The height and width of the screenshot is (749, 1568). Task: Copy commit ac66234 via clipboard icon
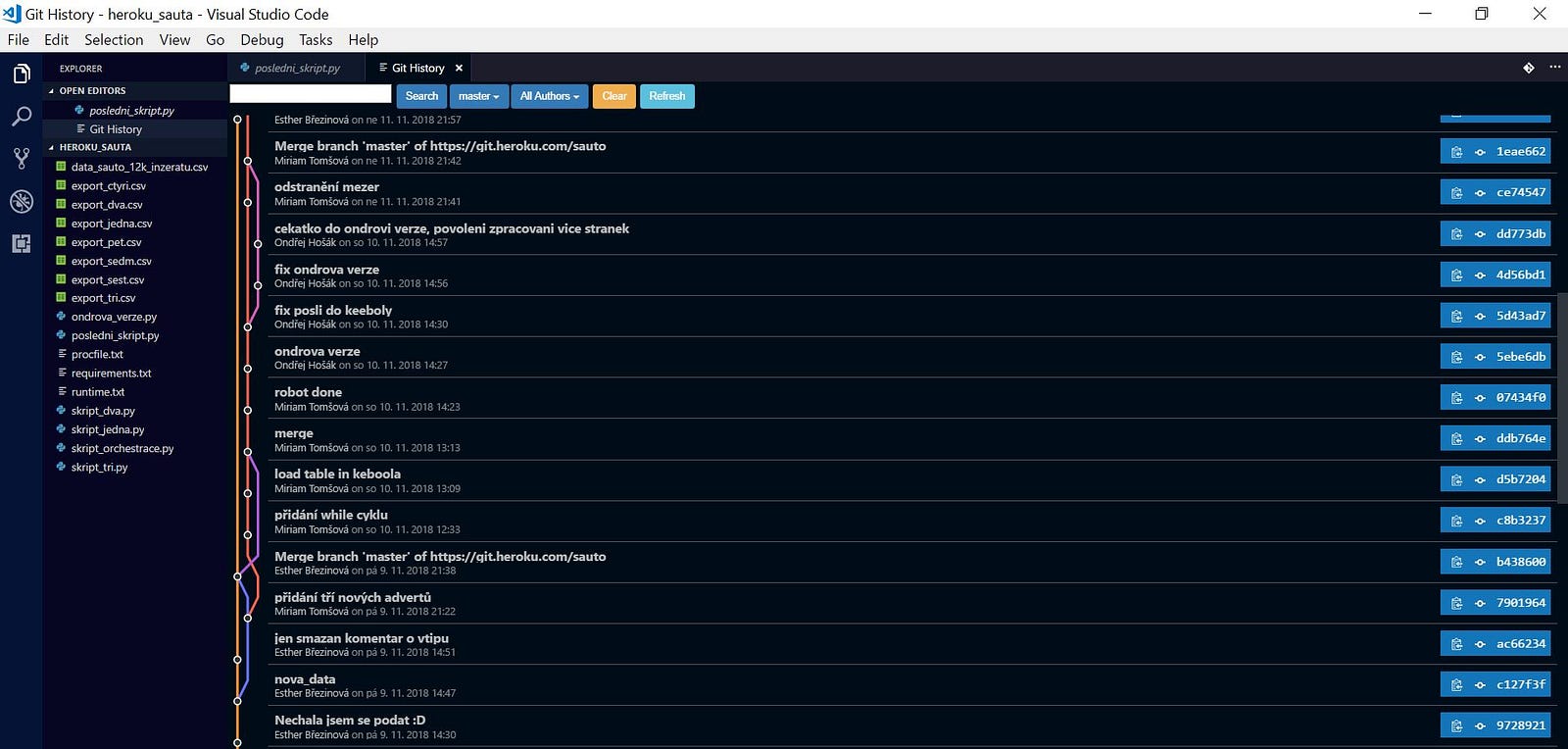pos(1456,644)
